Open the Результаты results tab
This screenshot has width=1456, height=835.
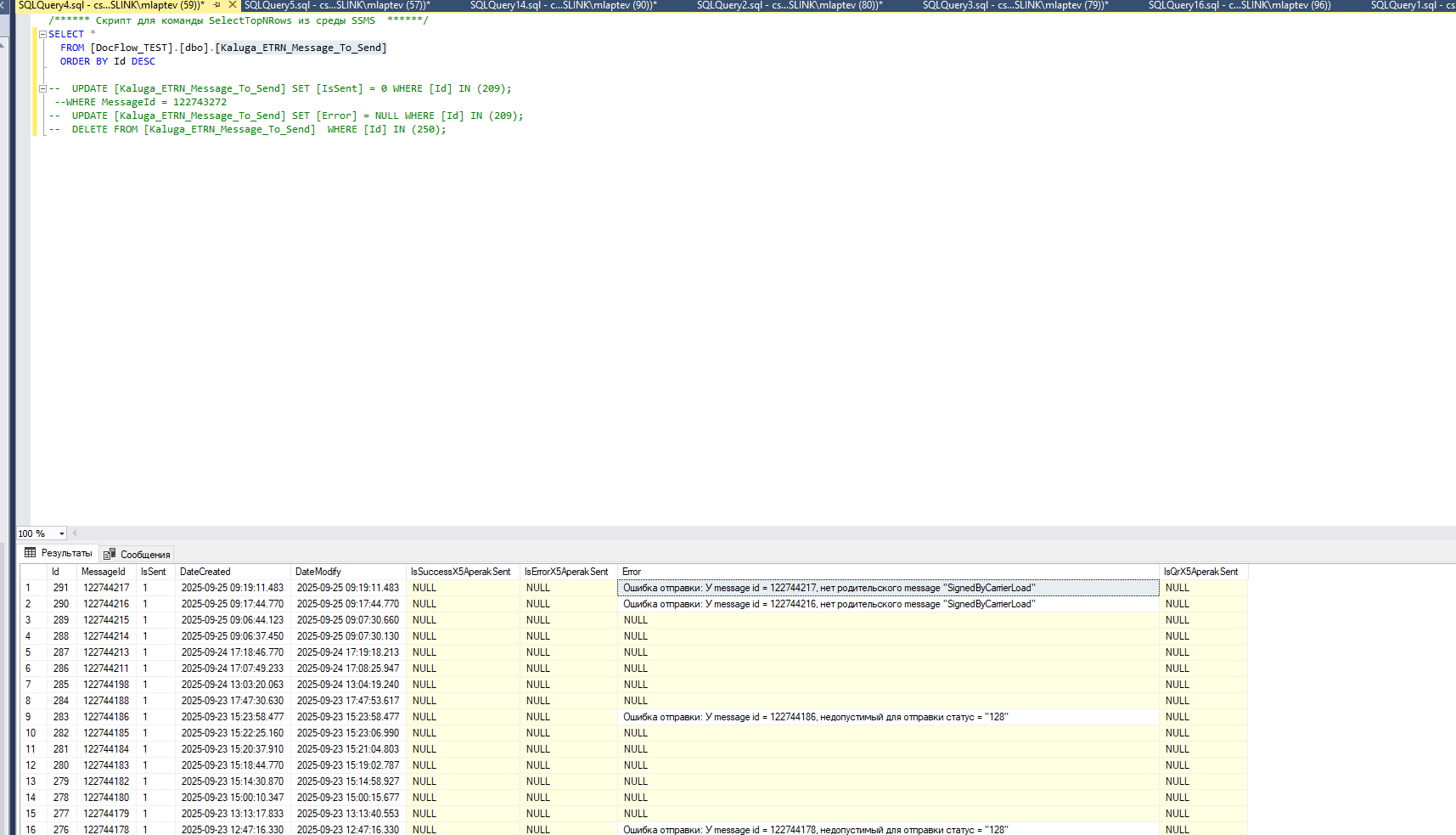[x=59, y=553]
